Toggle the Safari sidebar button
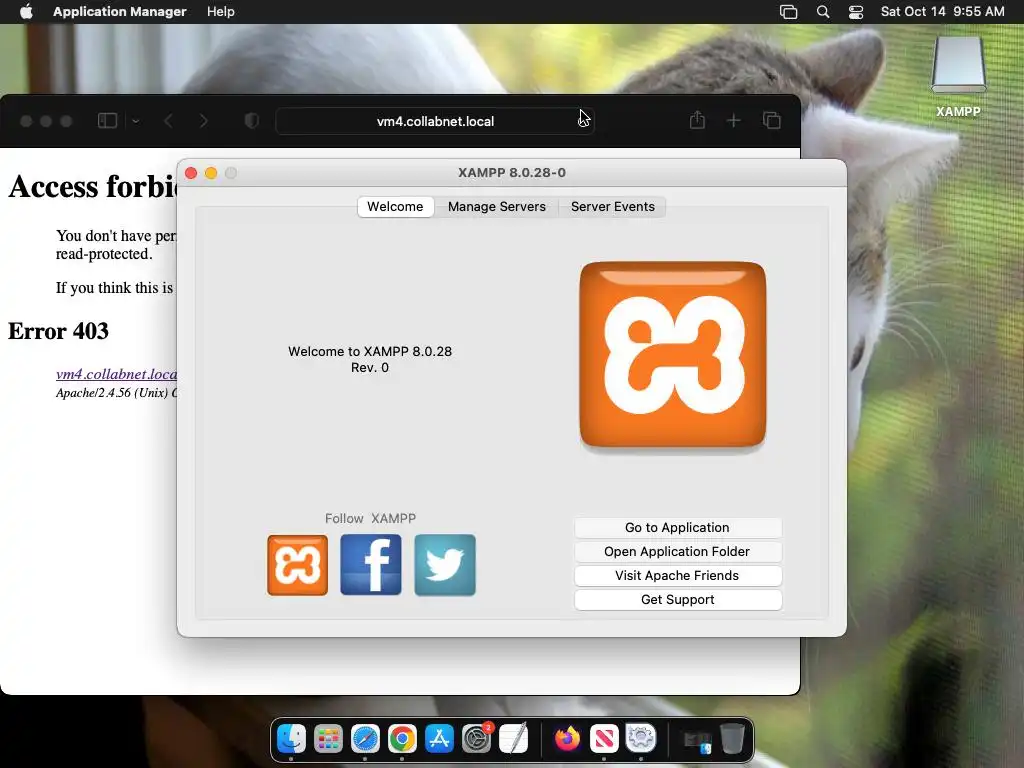1024x768 pixels. 107,121
